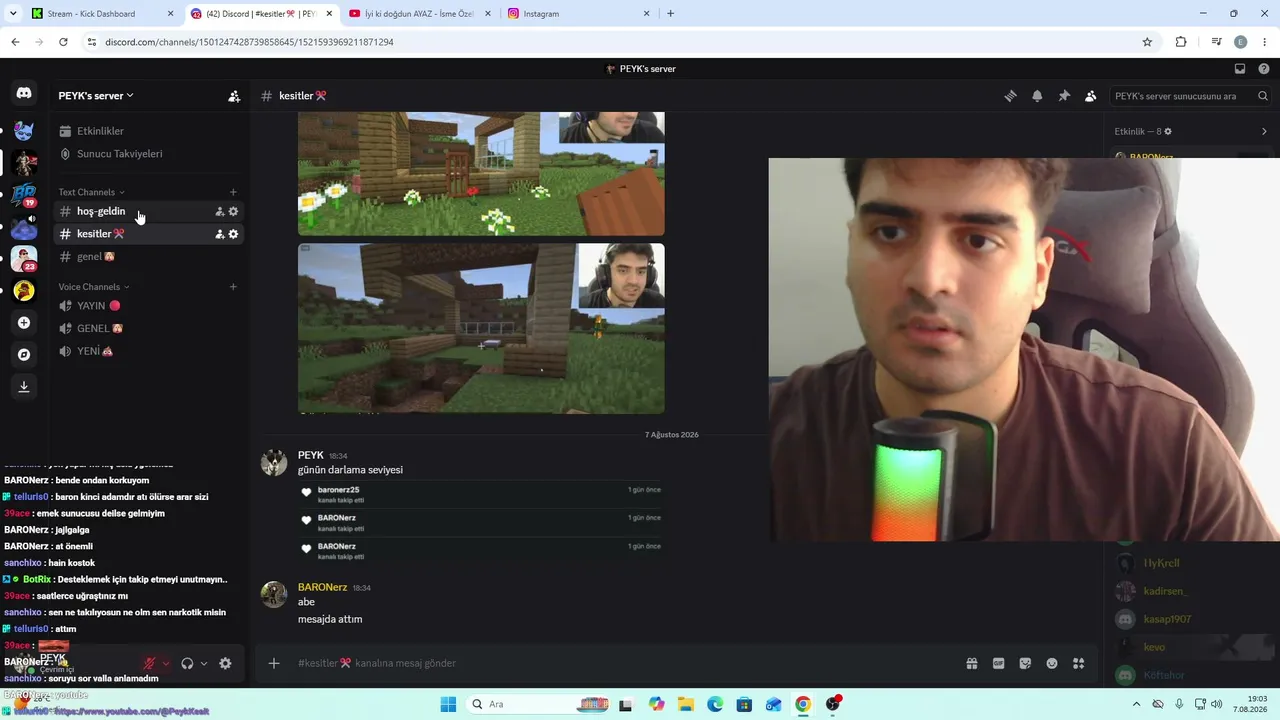
Task: Click PEYK username in the chat message
Action: point(311,455)
